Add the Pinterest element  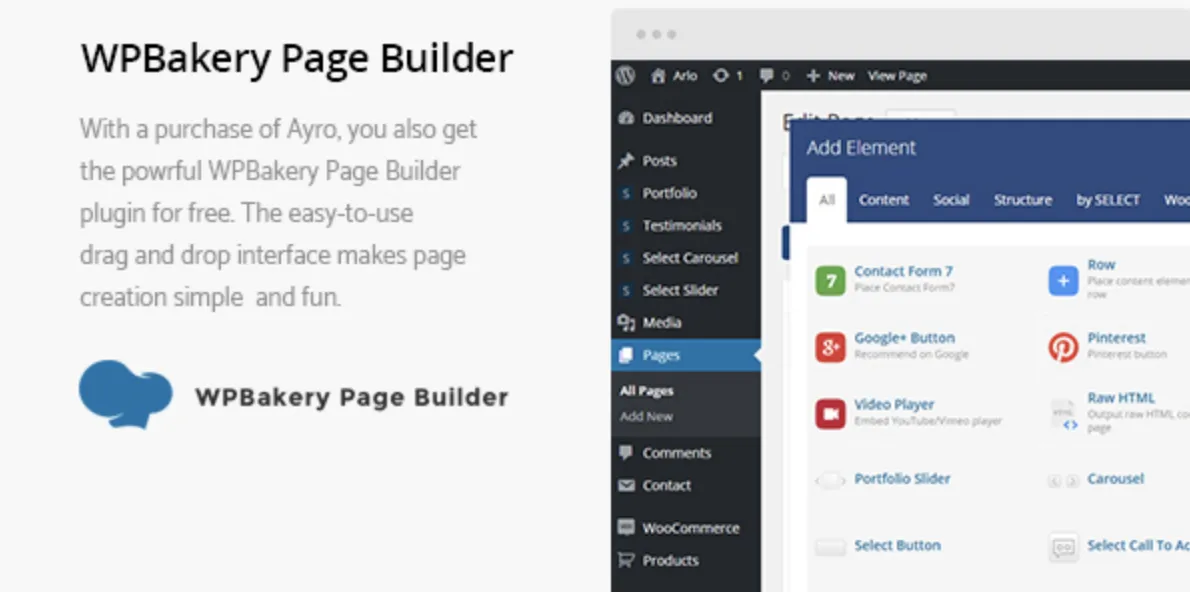(1116, 338)
